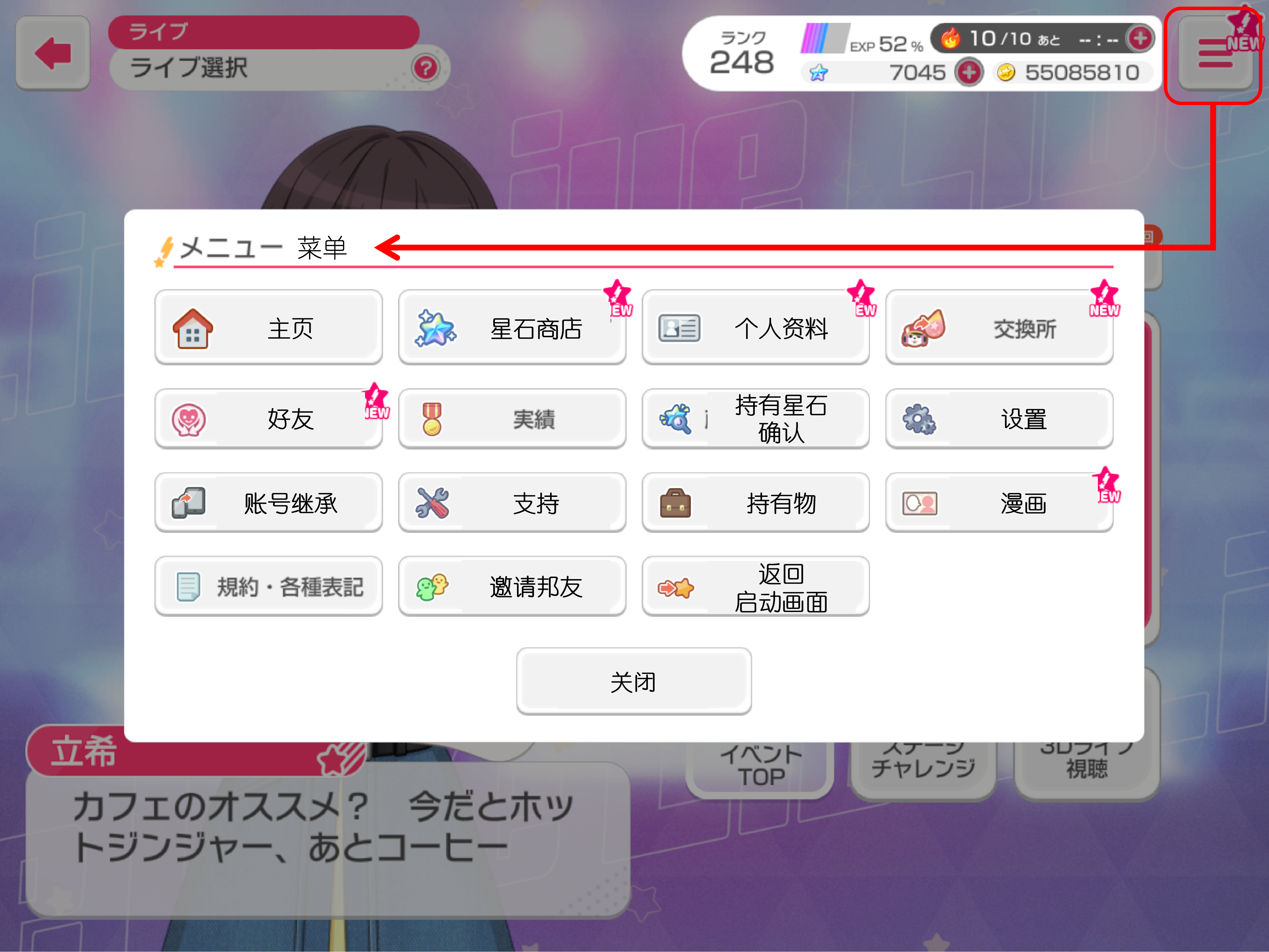Image resolution: width=1269 pixels, height=952 pixels.
Task: Click the briefcase icon for 持有物
Action: click(675, 503)
